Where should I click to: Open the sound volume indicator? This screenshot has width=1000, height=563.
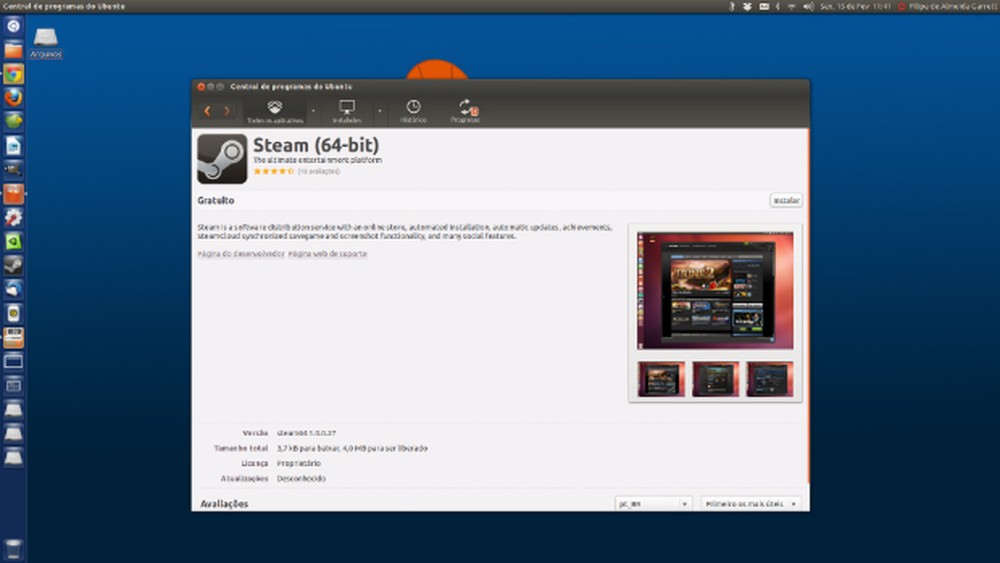[x=808, y=6]
